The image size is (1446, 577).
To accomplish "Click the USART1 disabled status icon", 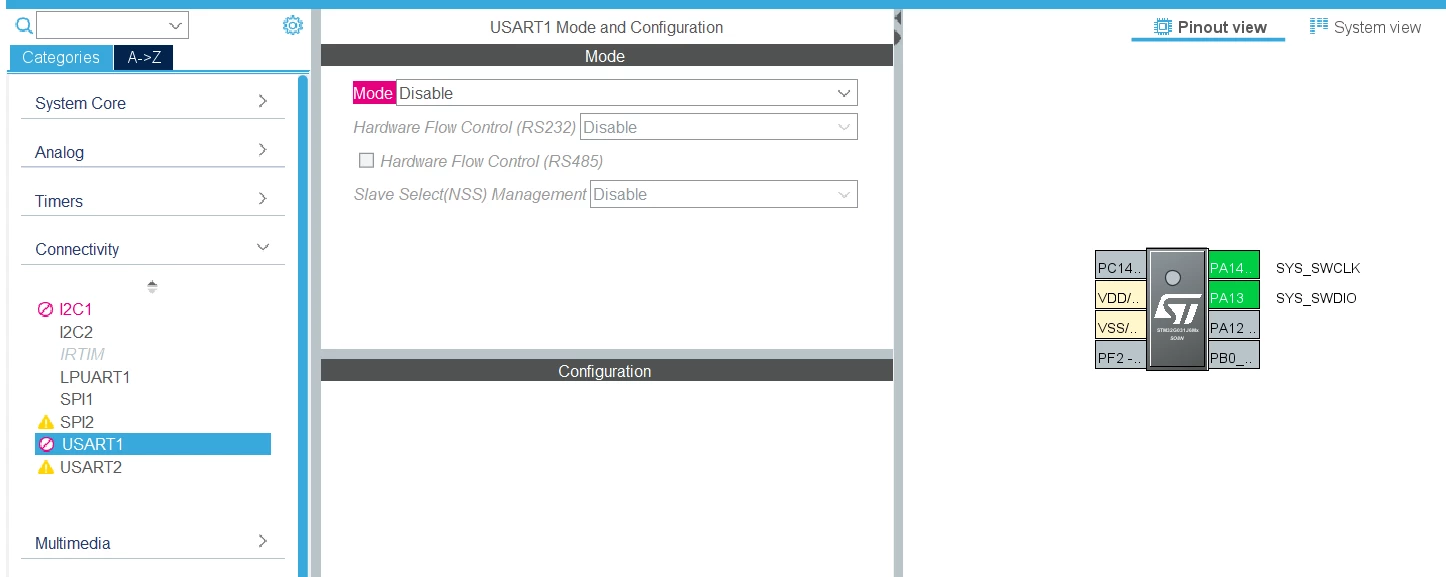I will point(46,444).
